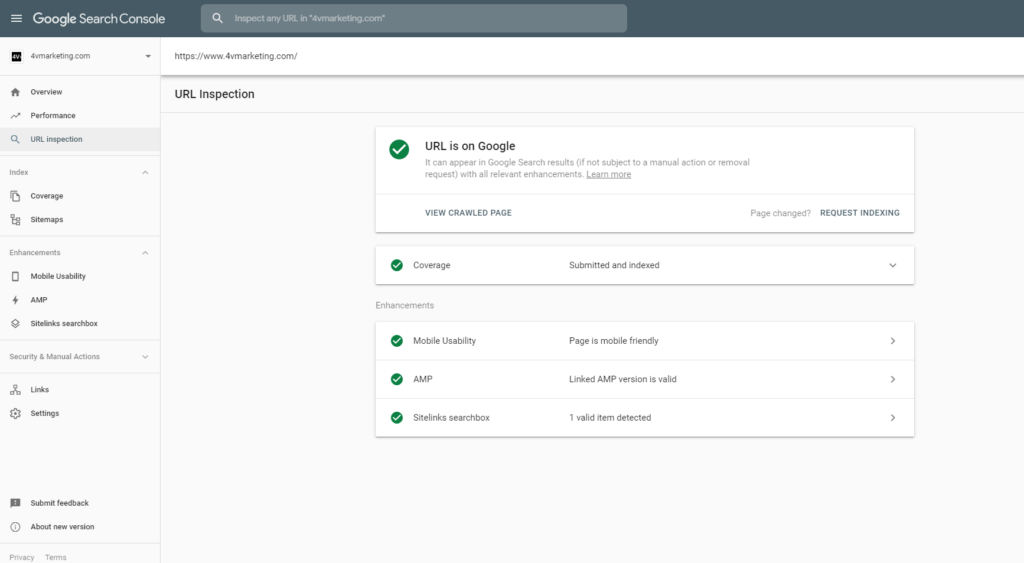This screenshot has height=563, width=1024.
Task: Collapse the Index section
Action: click(145, 172)
